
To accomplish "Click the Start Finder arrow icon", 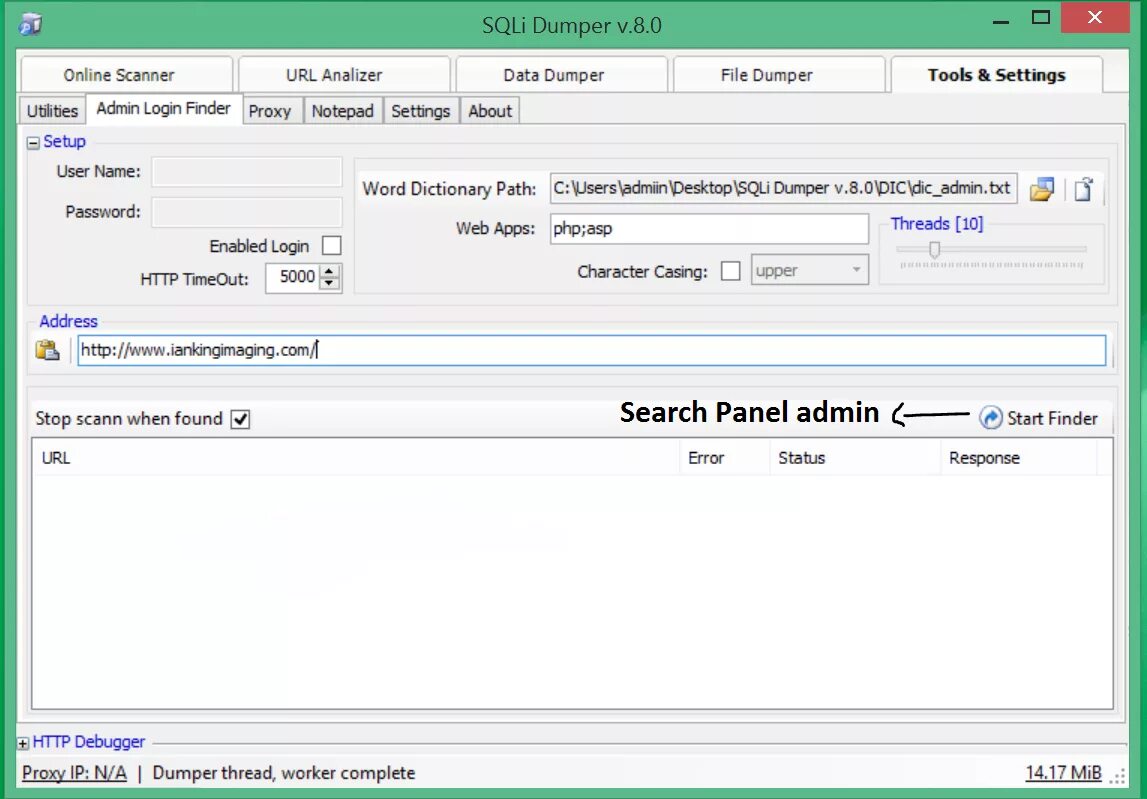I will [990, 418].
